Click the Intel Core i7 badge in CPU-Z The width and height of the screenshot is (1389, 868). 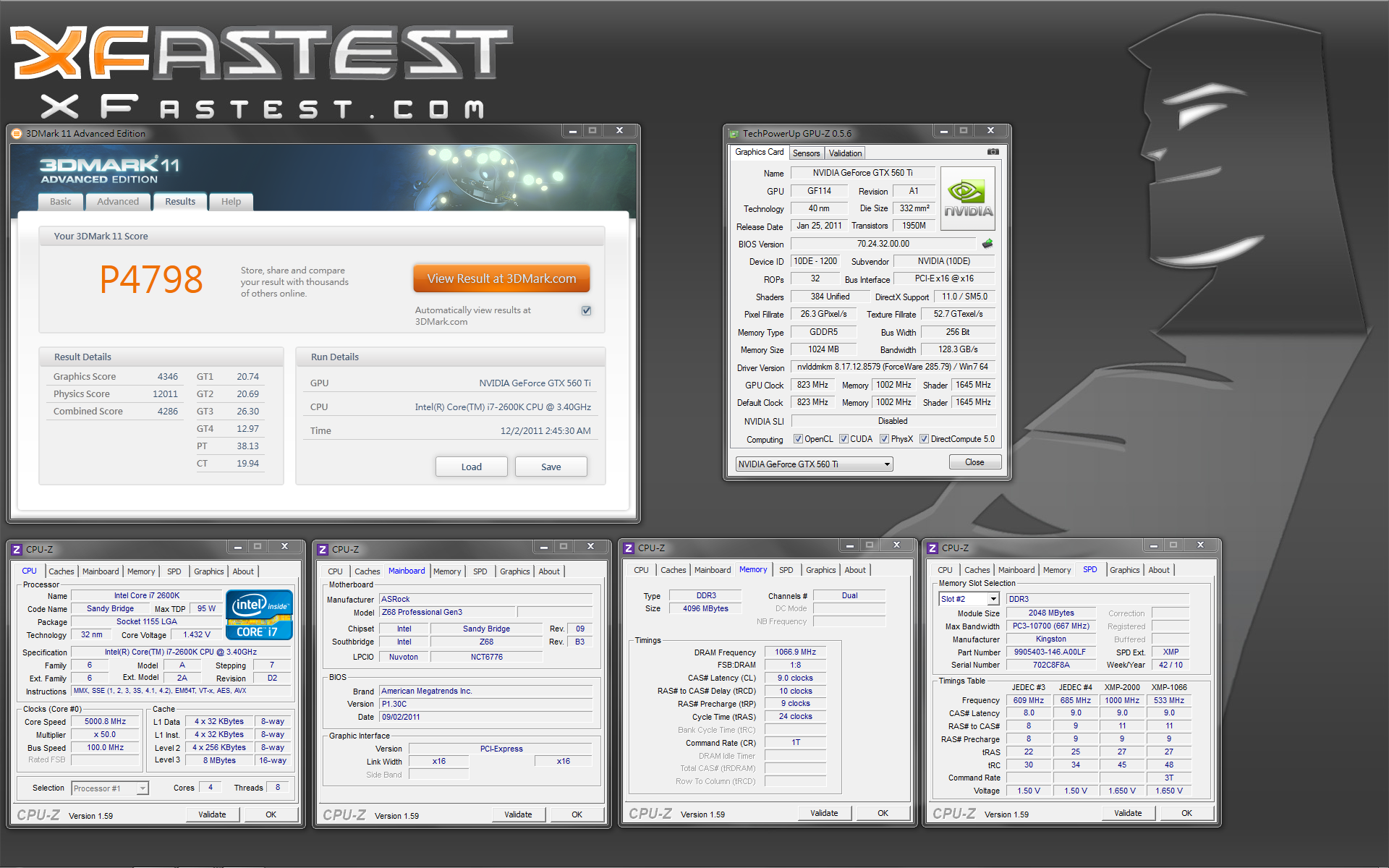tap(259, 615)
